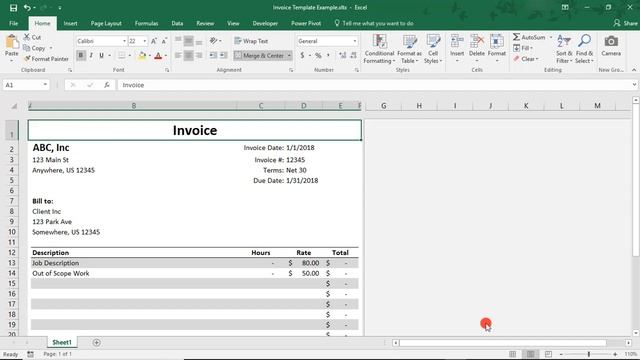Image resolution: width=640 pixels, height=360 pixels.
Task: Click the Decrease Indent icon
Action: (x=213, y=55)
